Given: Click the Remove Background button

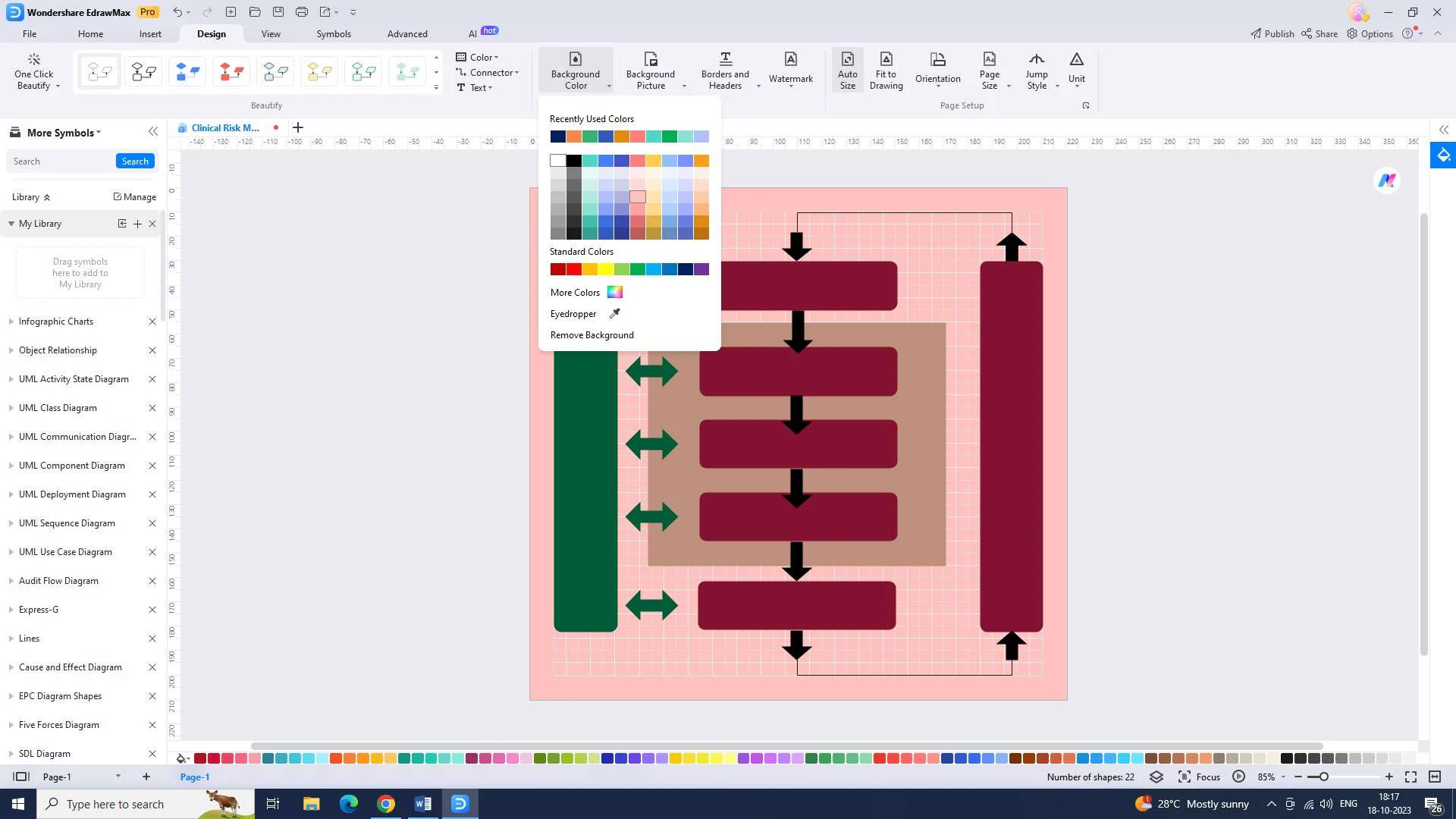Looking at the screenshot, I should point(592,334).
